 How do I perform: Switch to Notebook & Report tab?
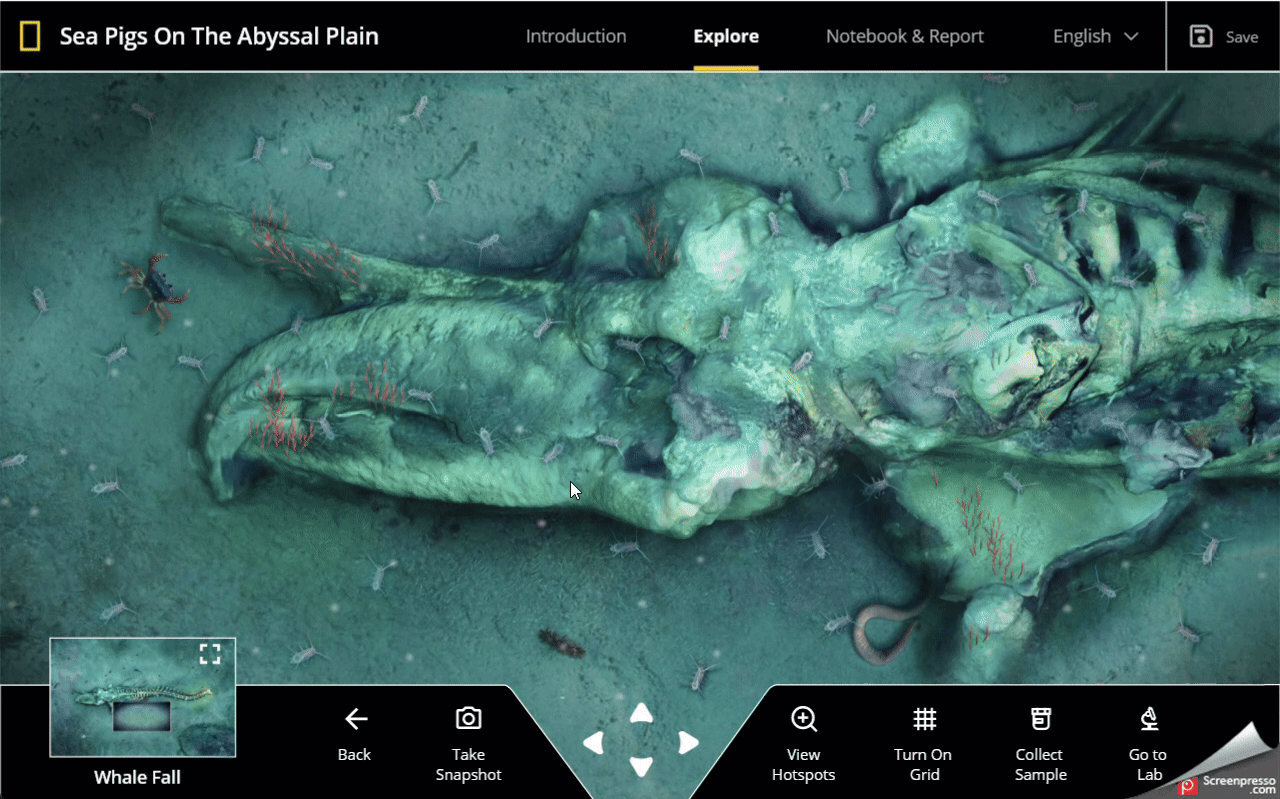[x=905, y=36]
